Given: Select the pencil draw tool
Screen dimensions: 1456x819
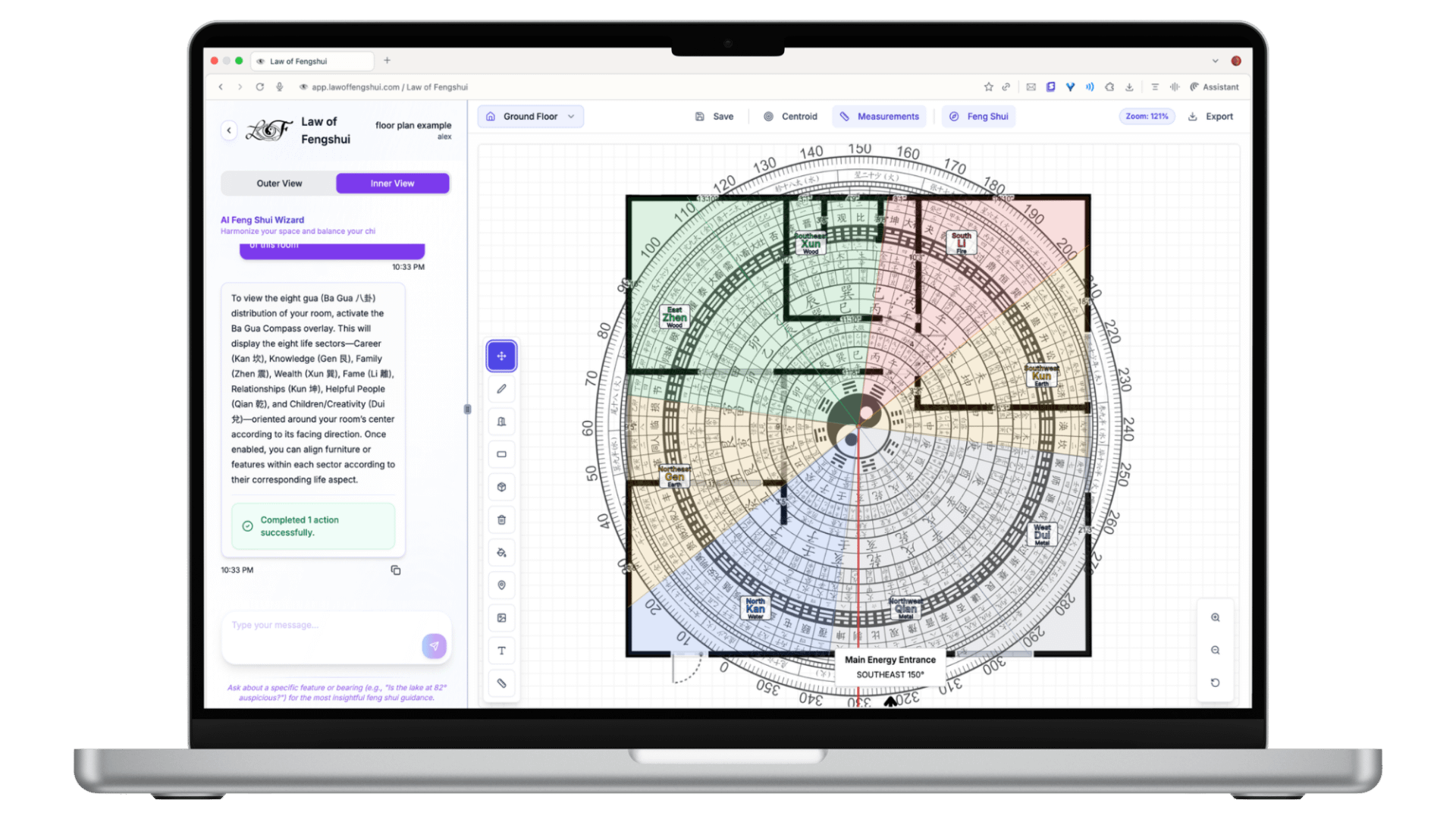Looking at the screenshot, I should pyautogui.click(x=501, y=389).
